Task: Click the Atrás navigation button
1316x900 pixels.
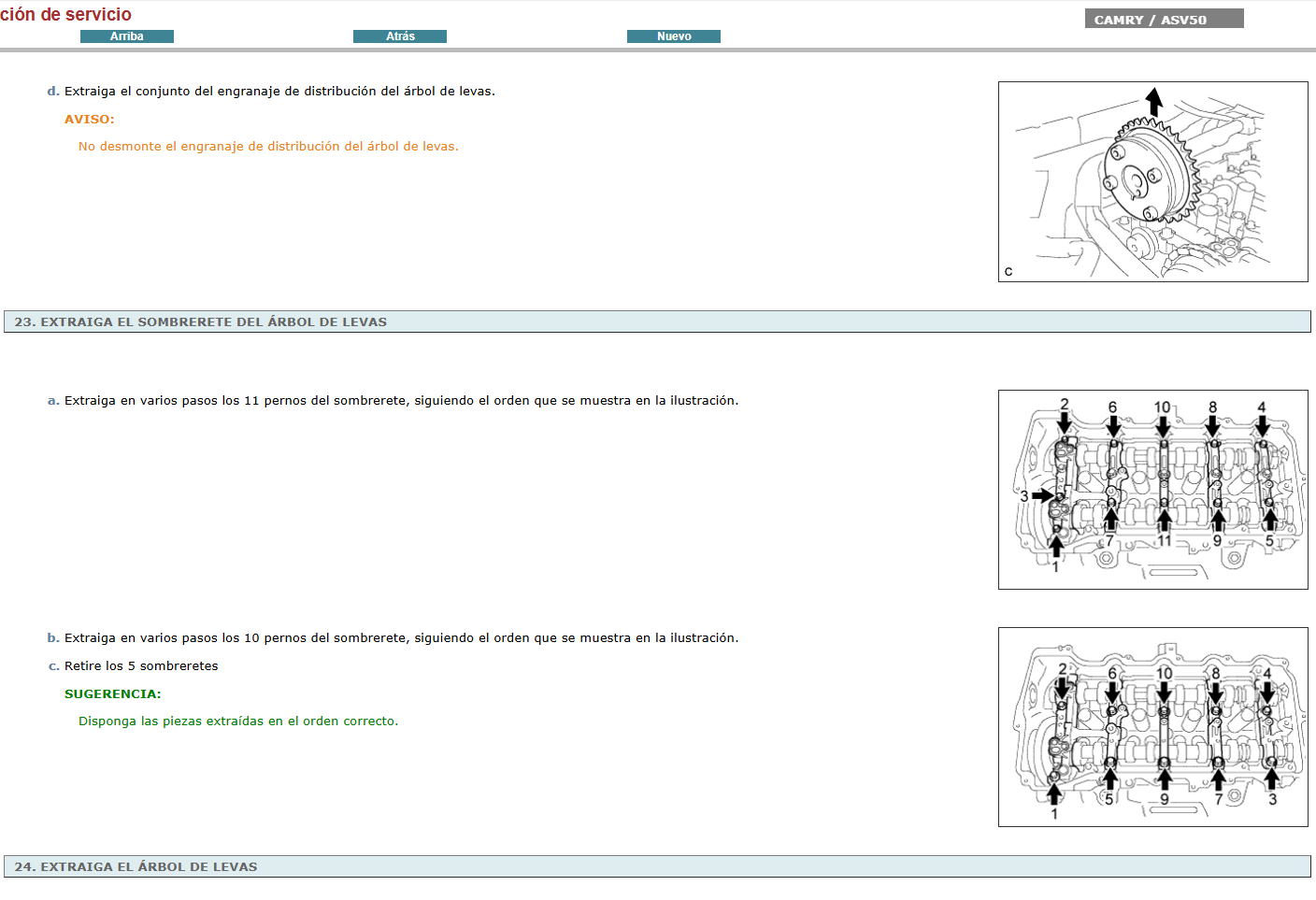Action: [400, 36]
